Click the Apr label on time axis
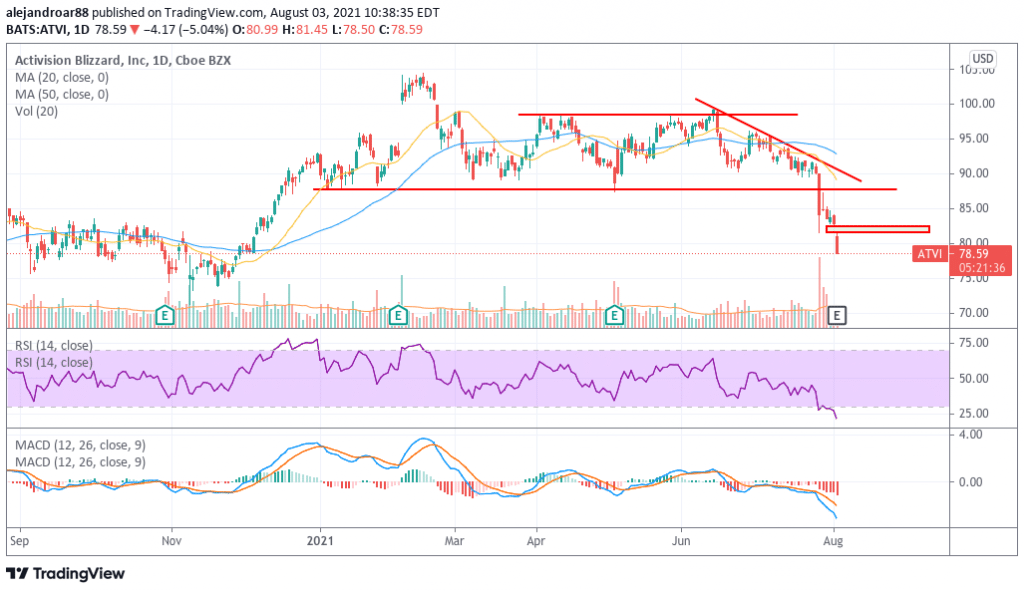The width and height of the screenshot is (1024, 592). (x=536, y=541)
